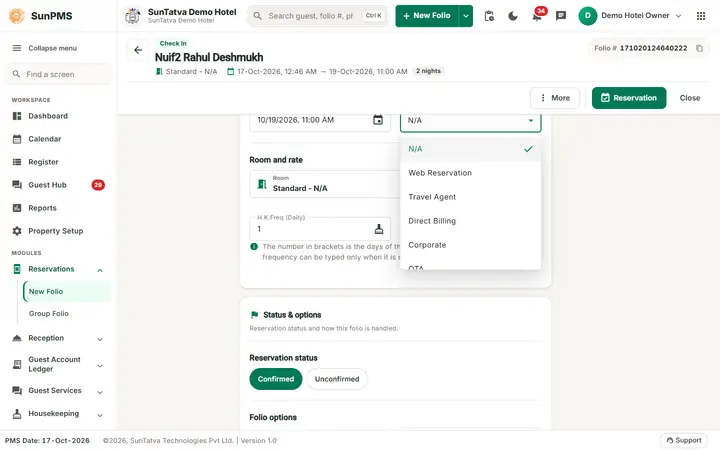The height and width of the screenshot is (450, 720).
Task: Open the departure date calendar picker icon
Action: click(378, 120)
